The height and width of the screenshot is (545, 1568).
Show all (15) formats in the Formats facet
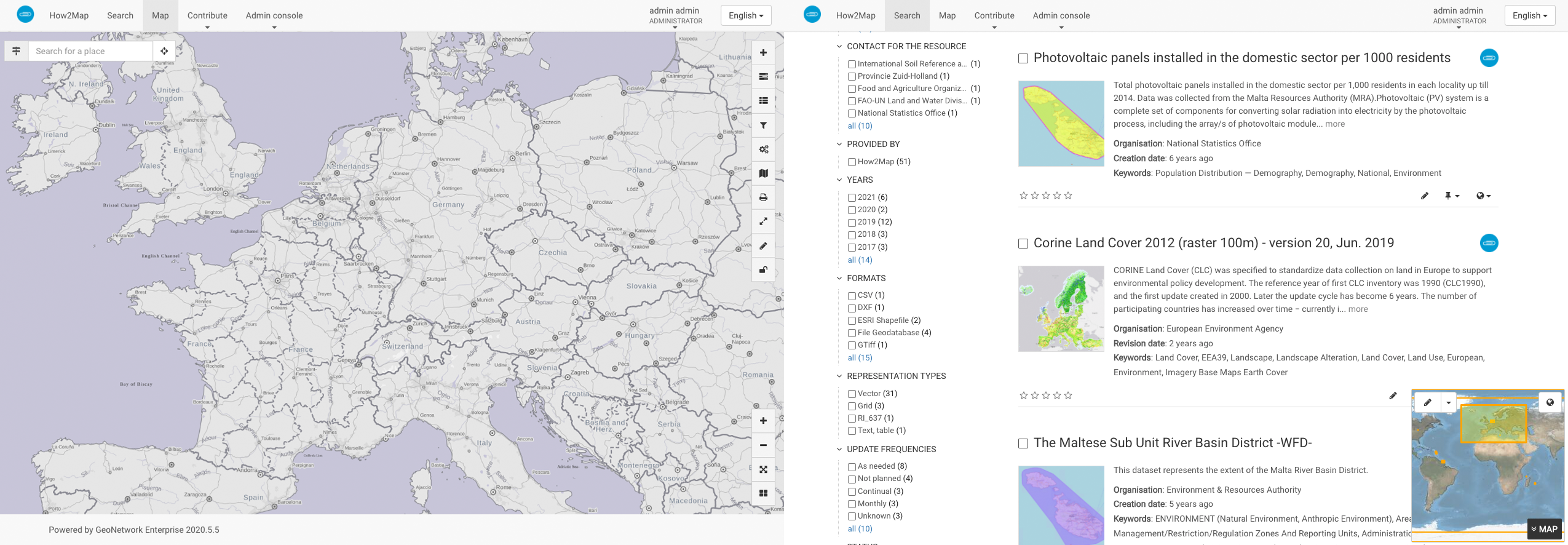(860, 357)
